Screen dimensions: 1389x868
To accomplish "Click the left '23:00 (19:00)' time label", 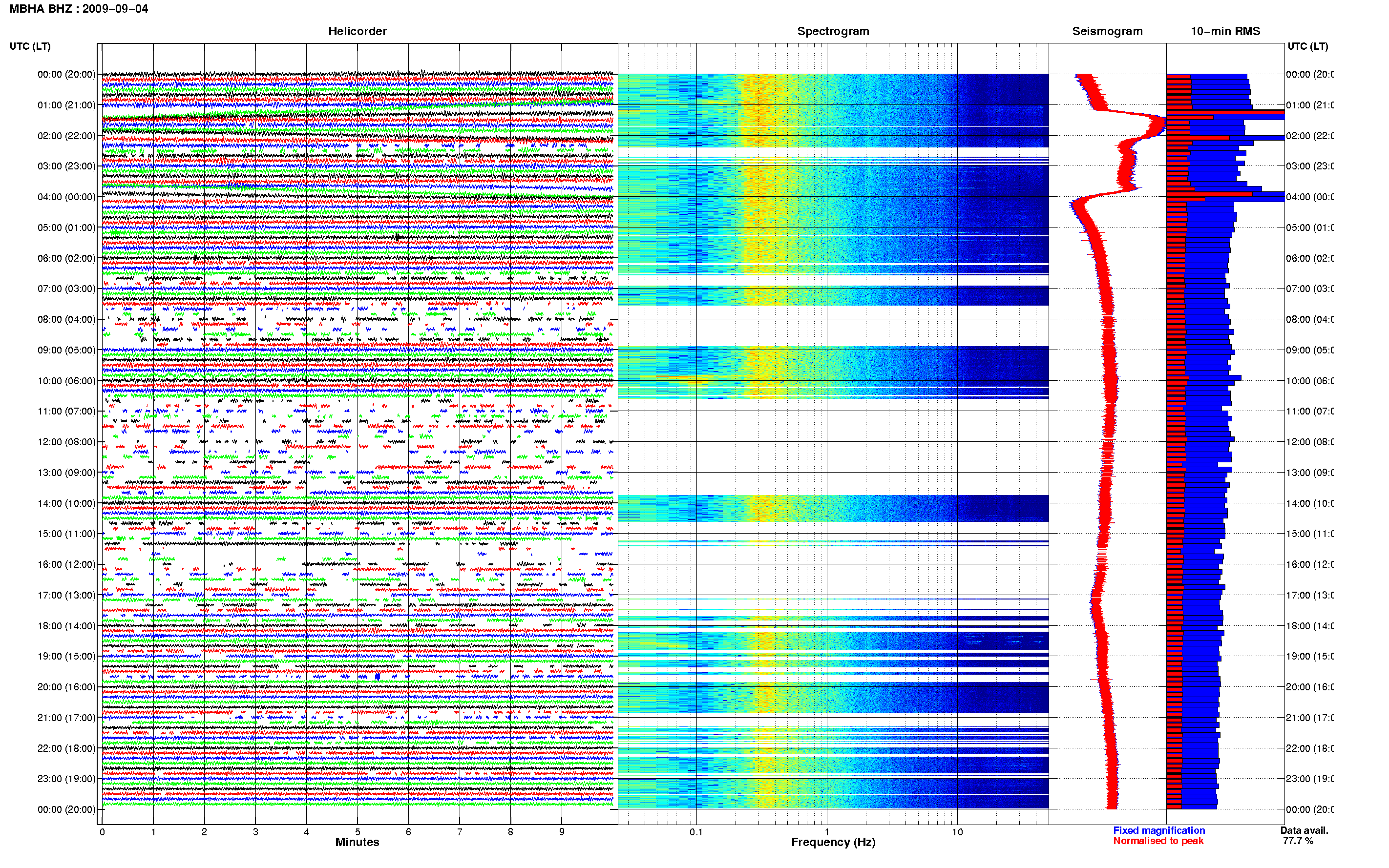I will 66,779.
